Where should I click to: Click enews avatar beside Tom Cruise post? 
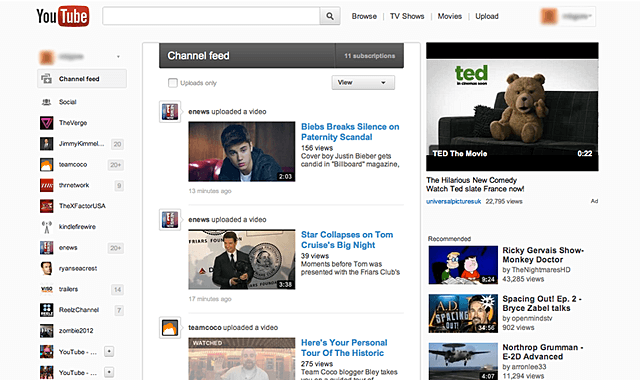coord(170,220)
